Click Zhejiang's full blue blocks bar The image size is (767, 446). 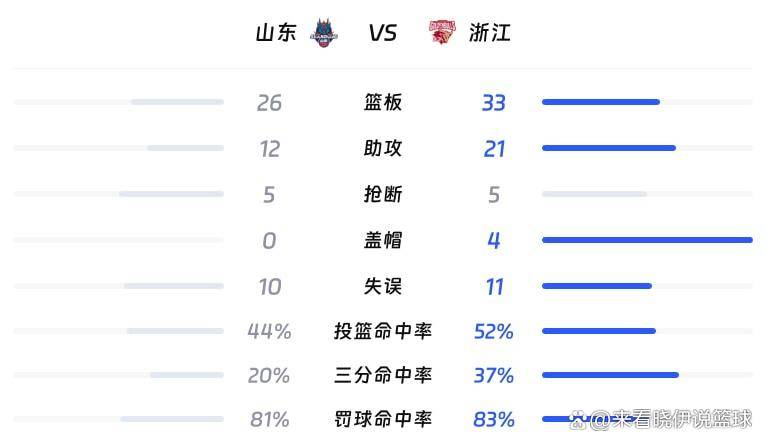[646, 240]
